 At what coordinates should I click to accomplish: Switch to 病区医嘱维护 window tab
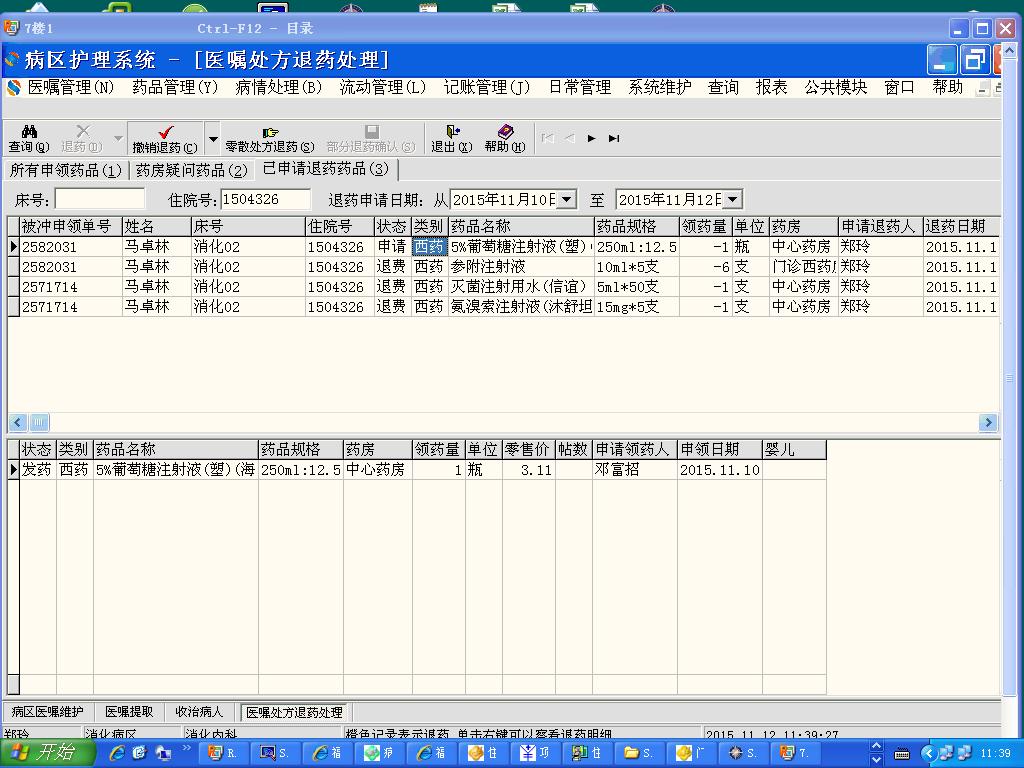tap(48, 712)
